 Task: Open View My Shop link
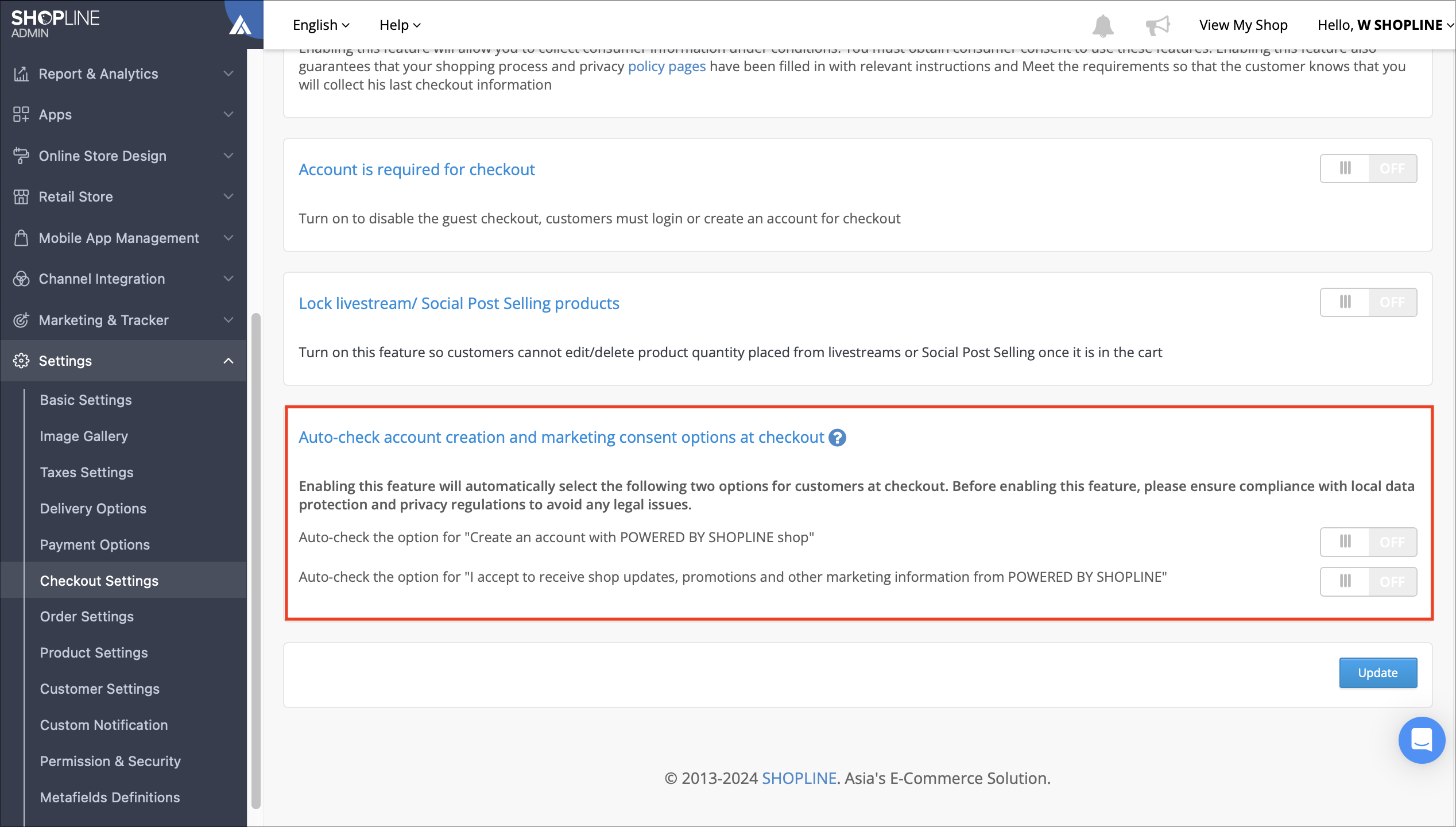pos(1243,25)
